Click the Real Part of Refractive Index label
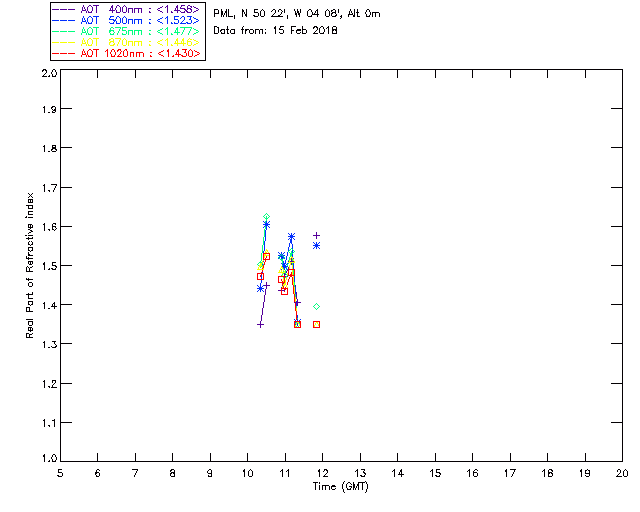Viewport: 640px width, 512px height. pyautogui.click(x=29, y=265)
